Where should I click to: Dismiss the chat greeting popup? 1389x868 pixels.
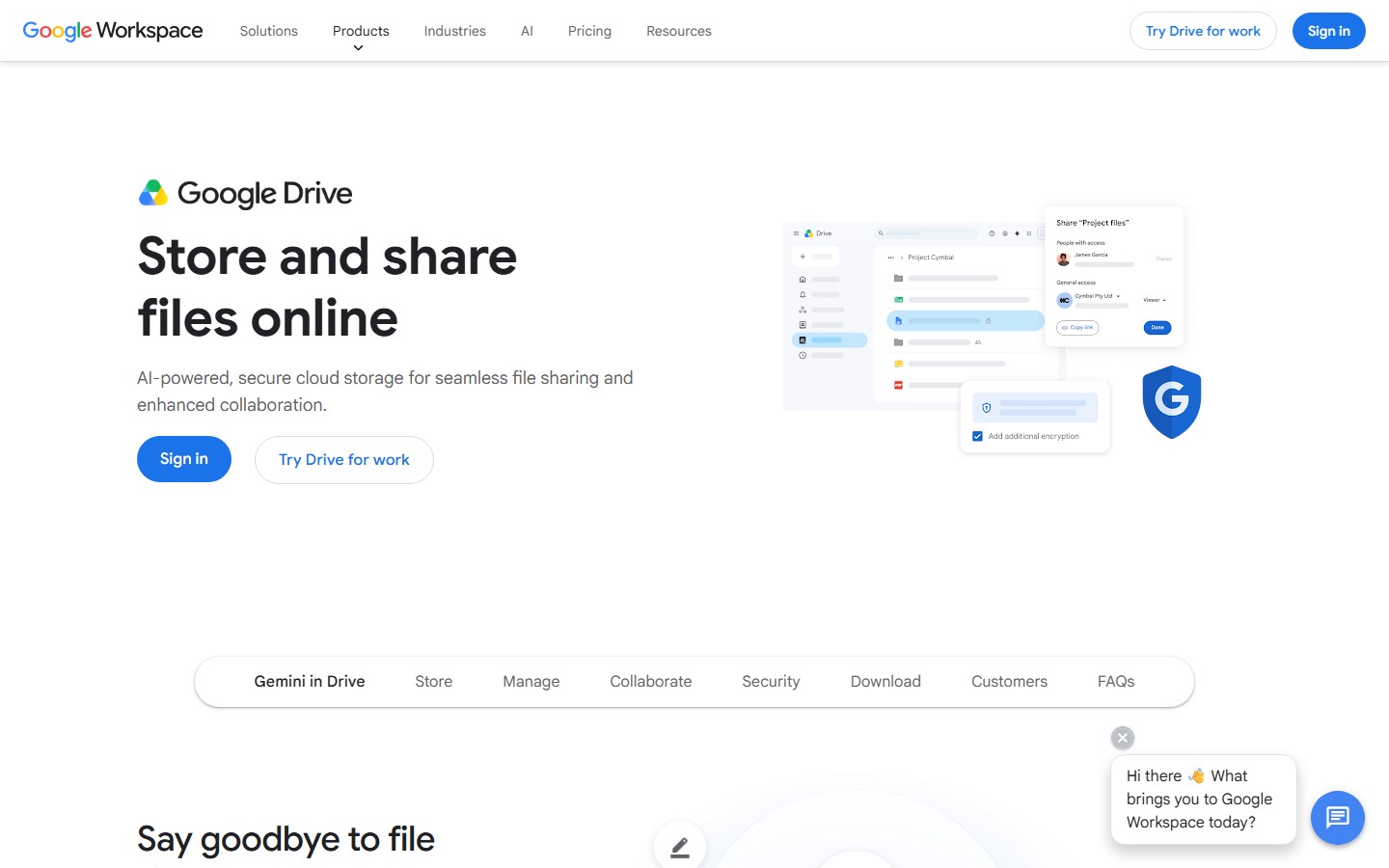(x=1123, y=738)
